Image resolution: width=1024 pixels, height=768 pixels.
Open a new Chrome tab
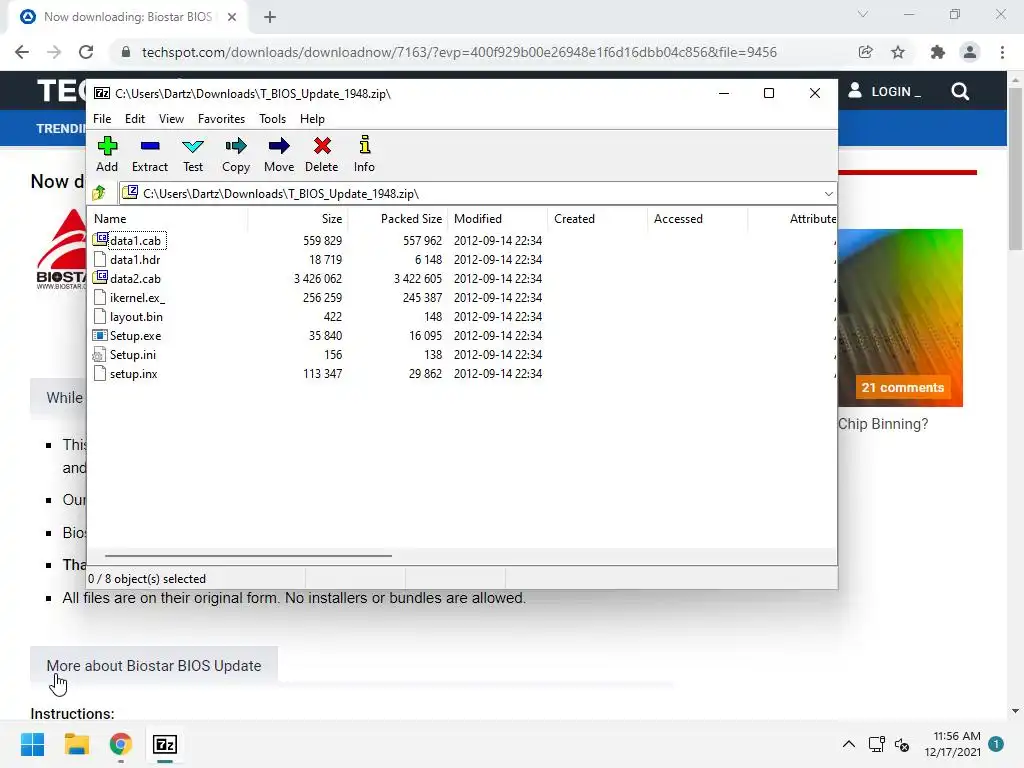point(270,17)
